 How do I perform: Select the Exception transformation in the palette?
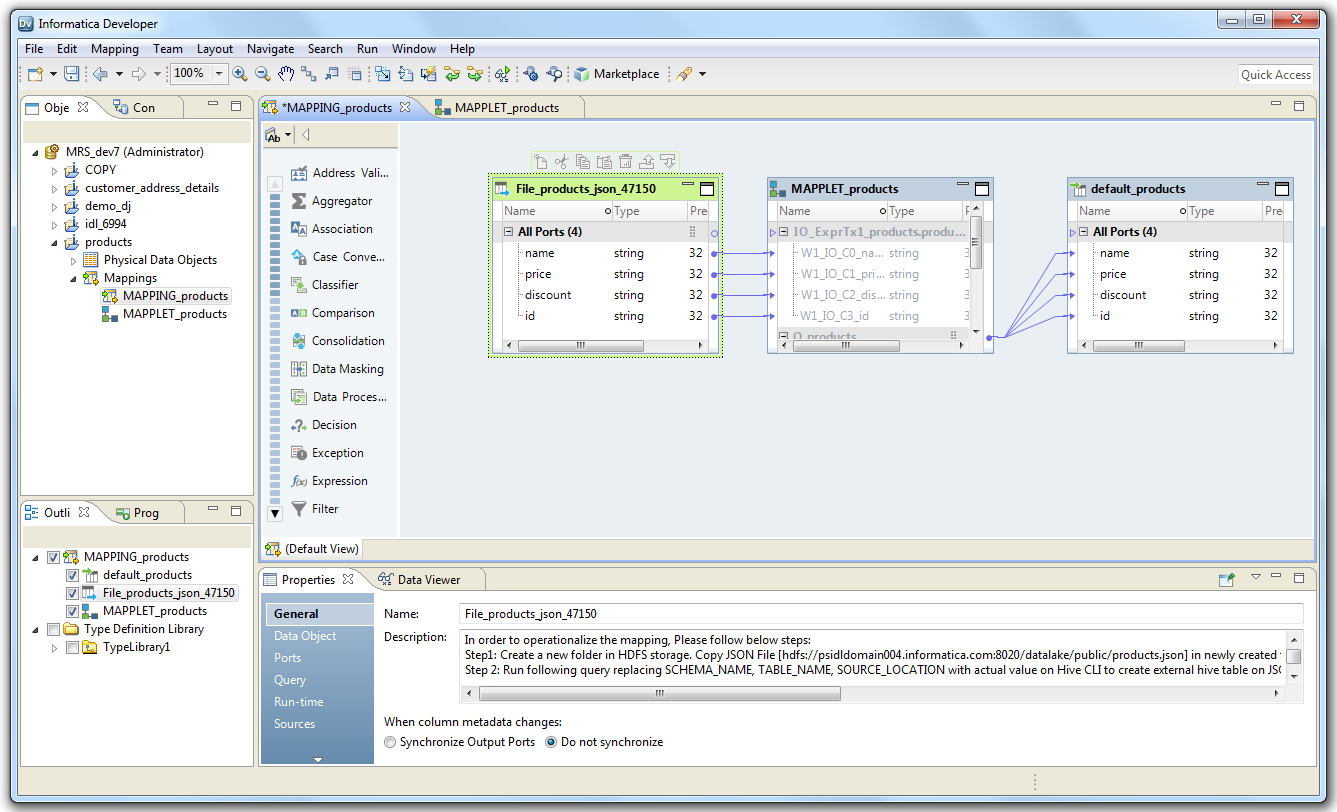(327, 453)
